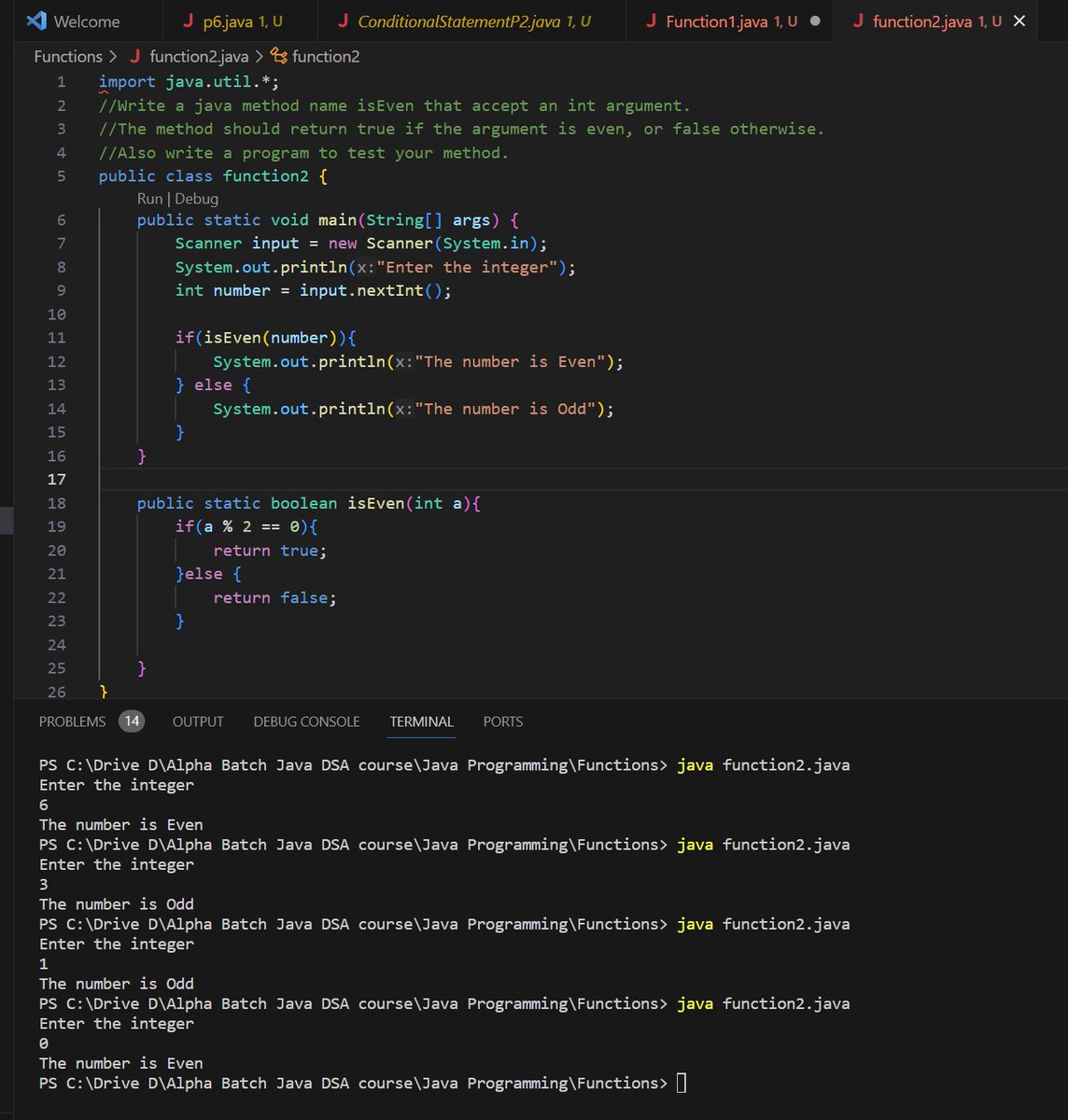Switch to the OUTPUT panel tab
The width and height of the screenshot is (1068, 1120).
coord(198,721)
